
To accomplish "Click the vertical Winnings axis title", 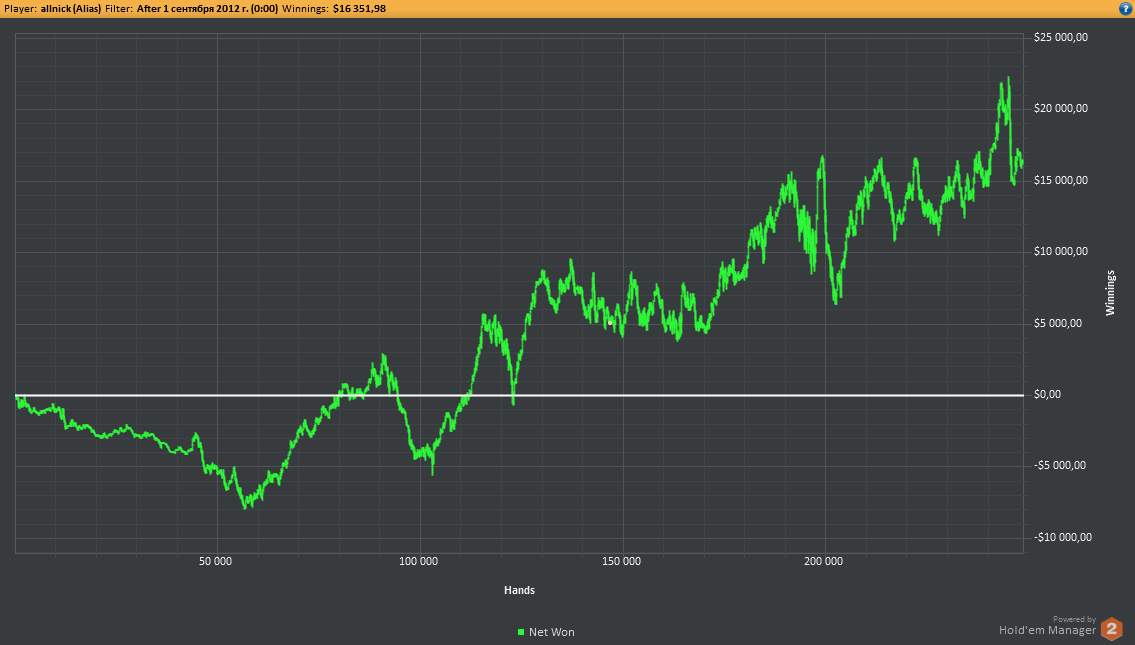I will tap(1110, 293).
